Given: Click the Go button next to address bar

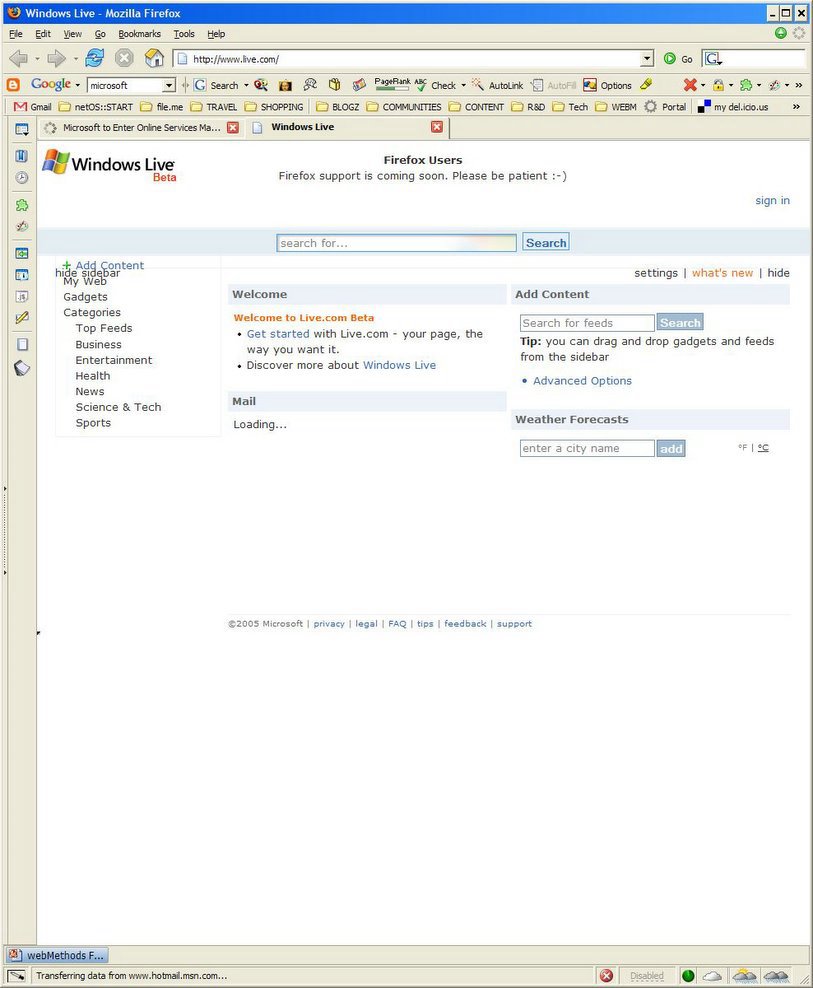Looking at the screenshot, I should 678,59.
